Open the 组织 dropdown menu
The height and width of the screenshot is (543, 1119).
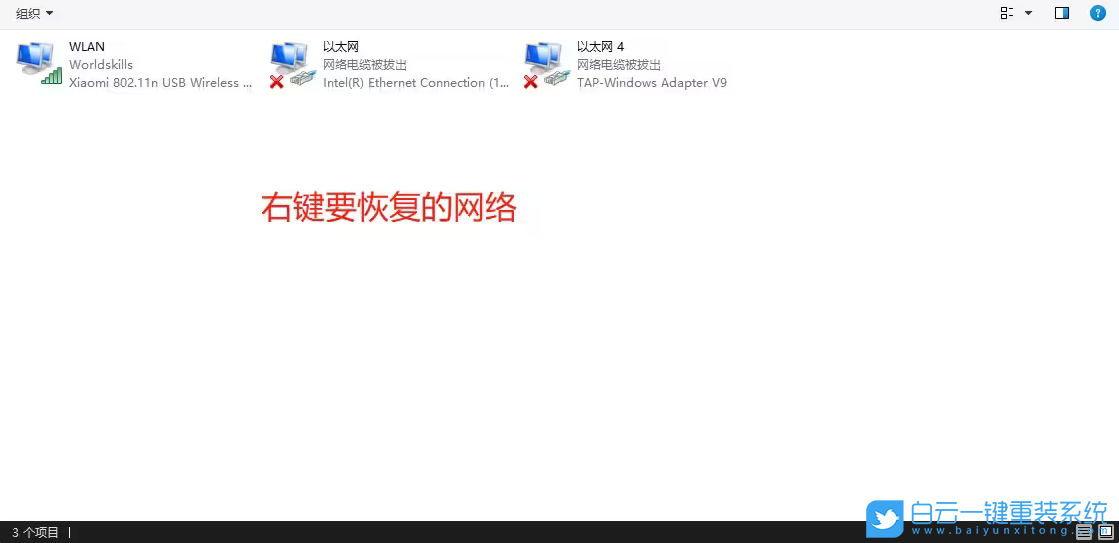tap(34, 14)
